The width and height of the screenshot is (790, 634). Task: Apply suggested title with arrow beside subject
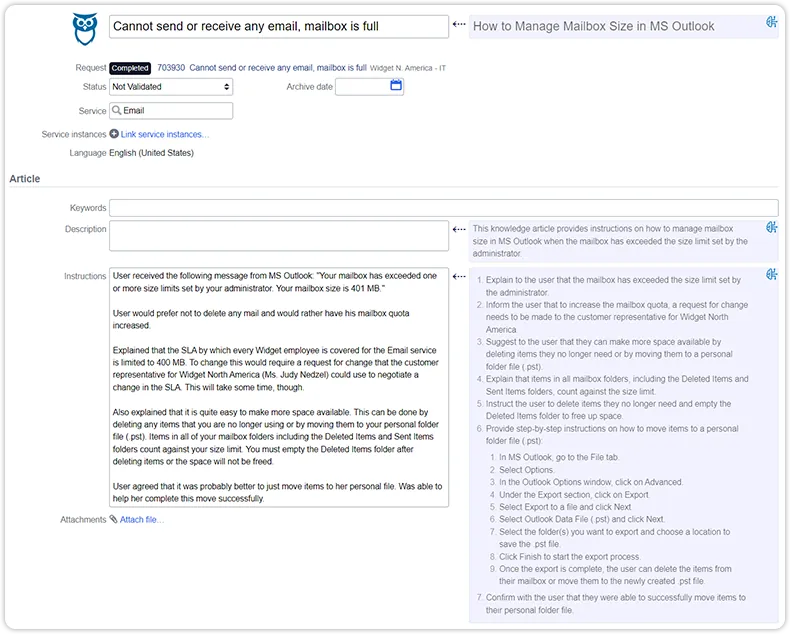coord(458,24)
